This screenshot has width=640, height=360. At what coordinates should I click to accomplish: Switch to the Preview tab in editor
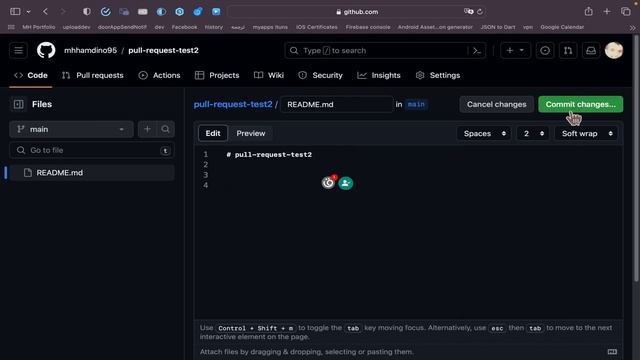click(251, 133)
